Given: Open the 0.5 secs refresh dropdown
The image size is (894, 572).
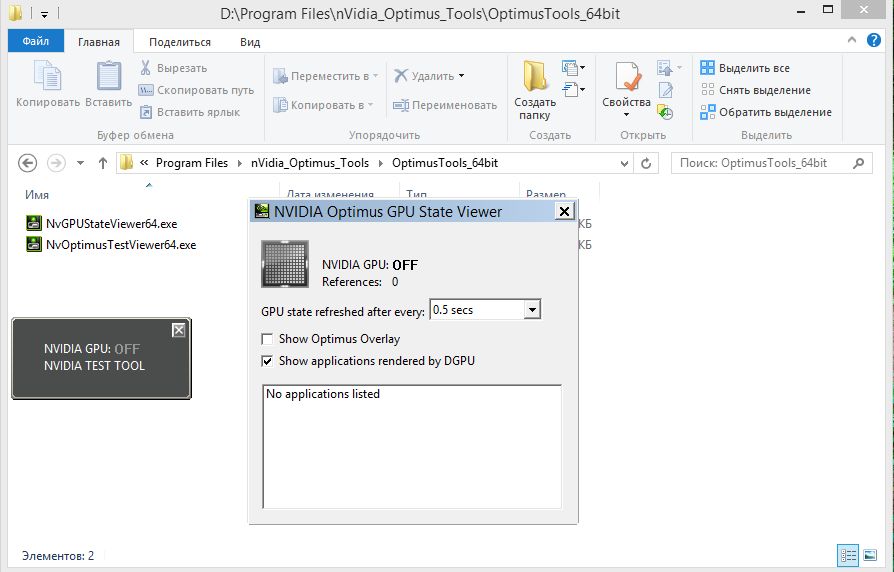Looking at the screenshot, I should point(532,310).
